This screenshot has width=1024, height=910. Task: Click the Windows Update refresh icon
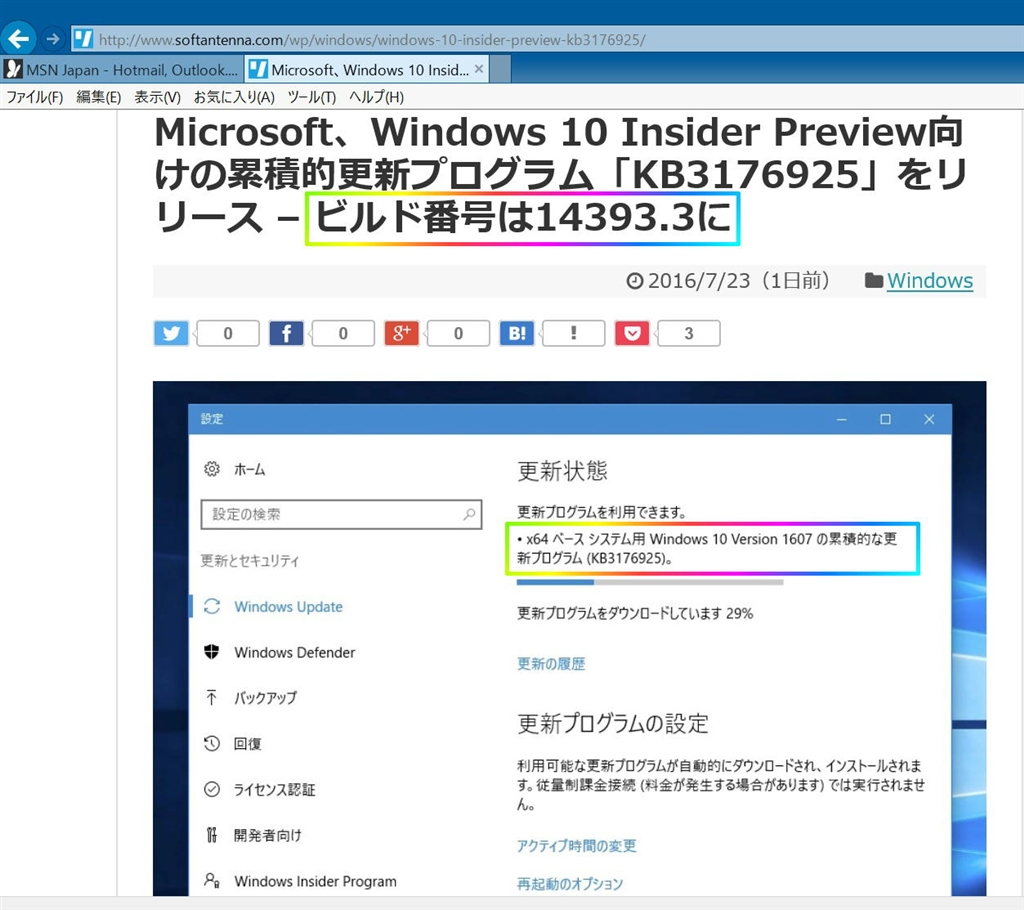point(212,606)
